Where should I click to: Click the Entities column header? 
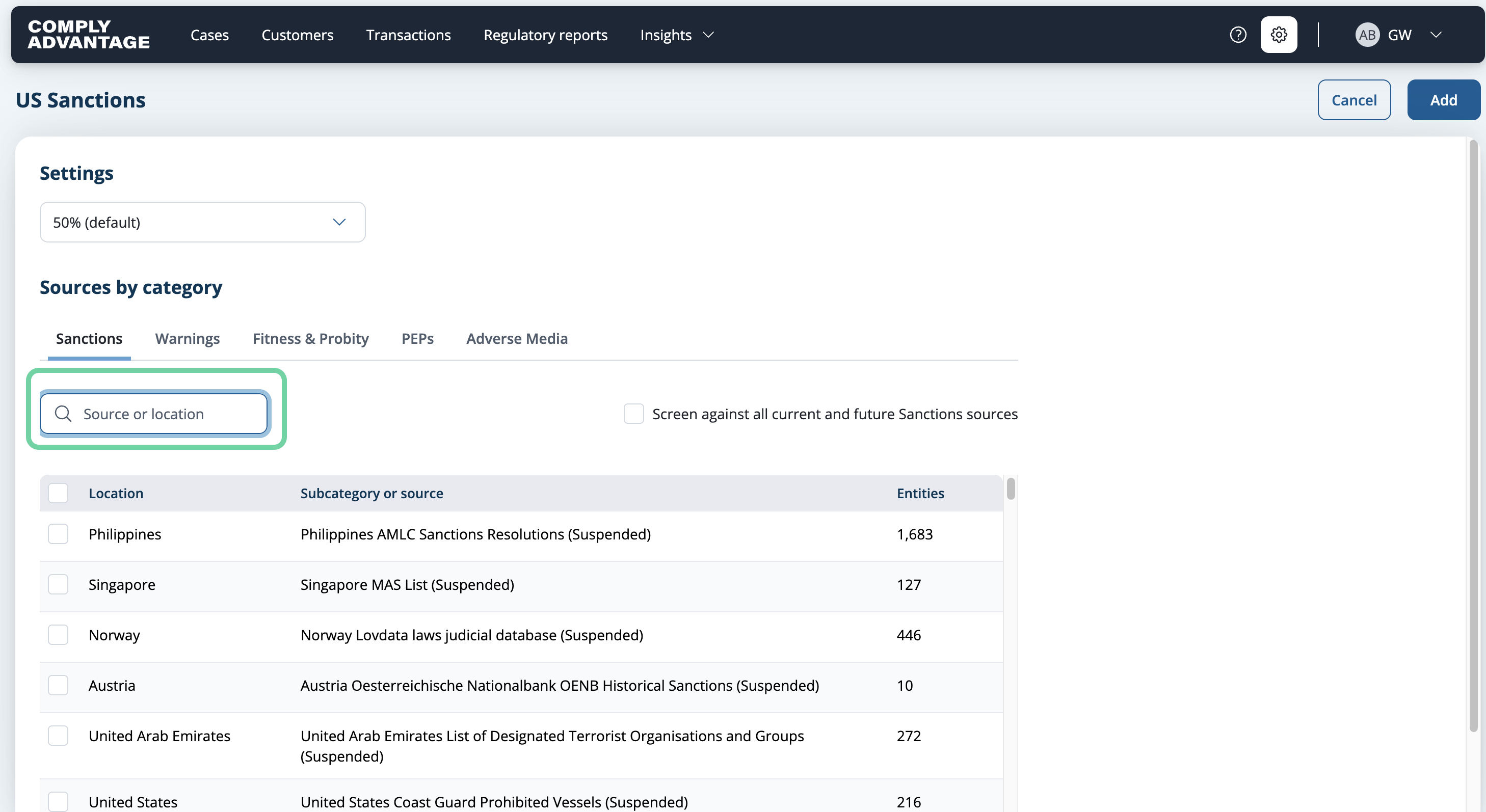tap(921, 493)
